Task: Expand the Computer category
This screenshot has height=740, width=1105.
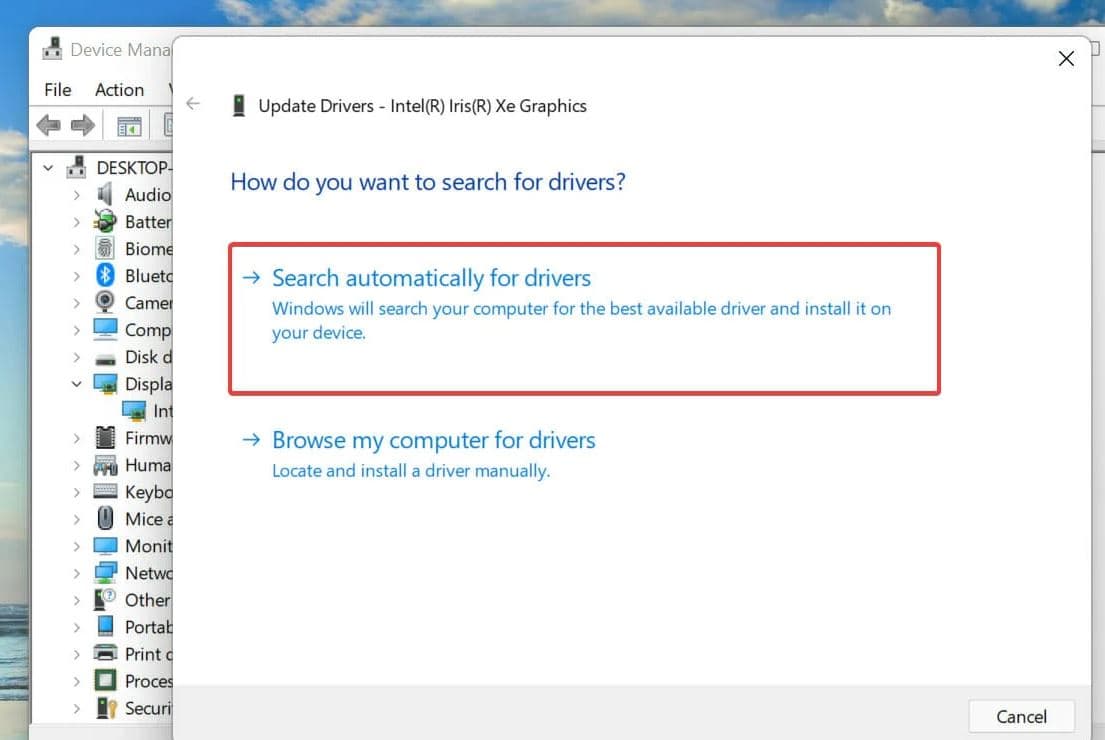Action: tap(76, 330)
